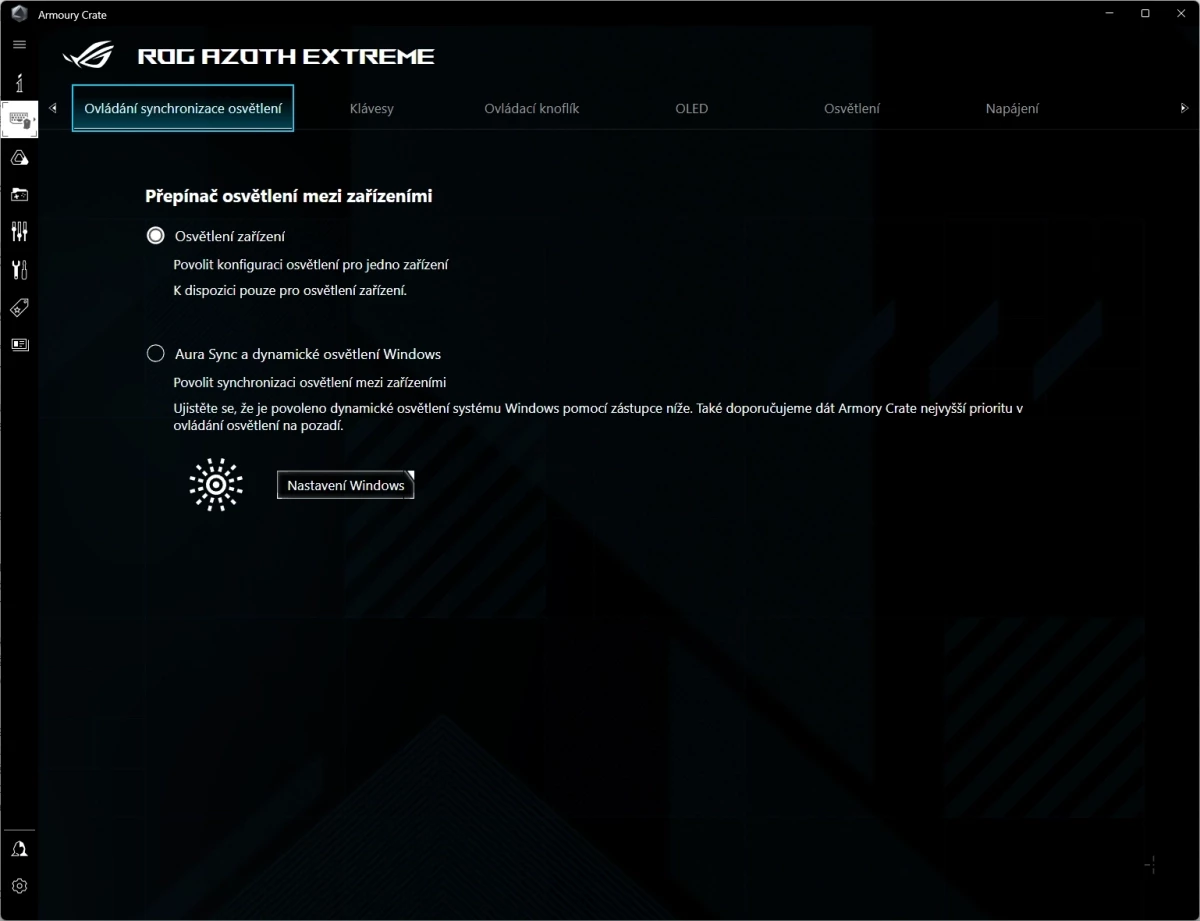Click text Povolit konfiguraci osvětlení pro jedno zařízení
This screenshot has width=1200, height=921.
(x=311, y=265)
